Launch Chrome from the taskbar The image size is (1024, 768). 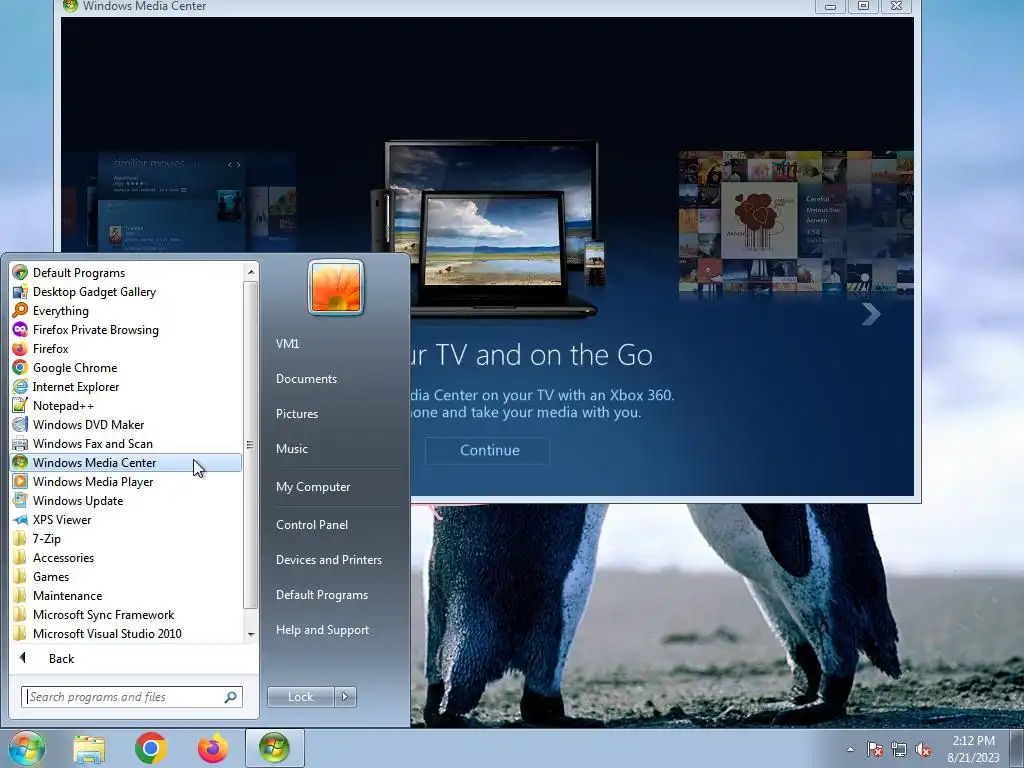point(151,748)
